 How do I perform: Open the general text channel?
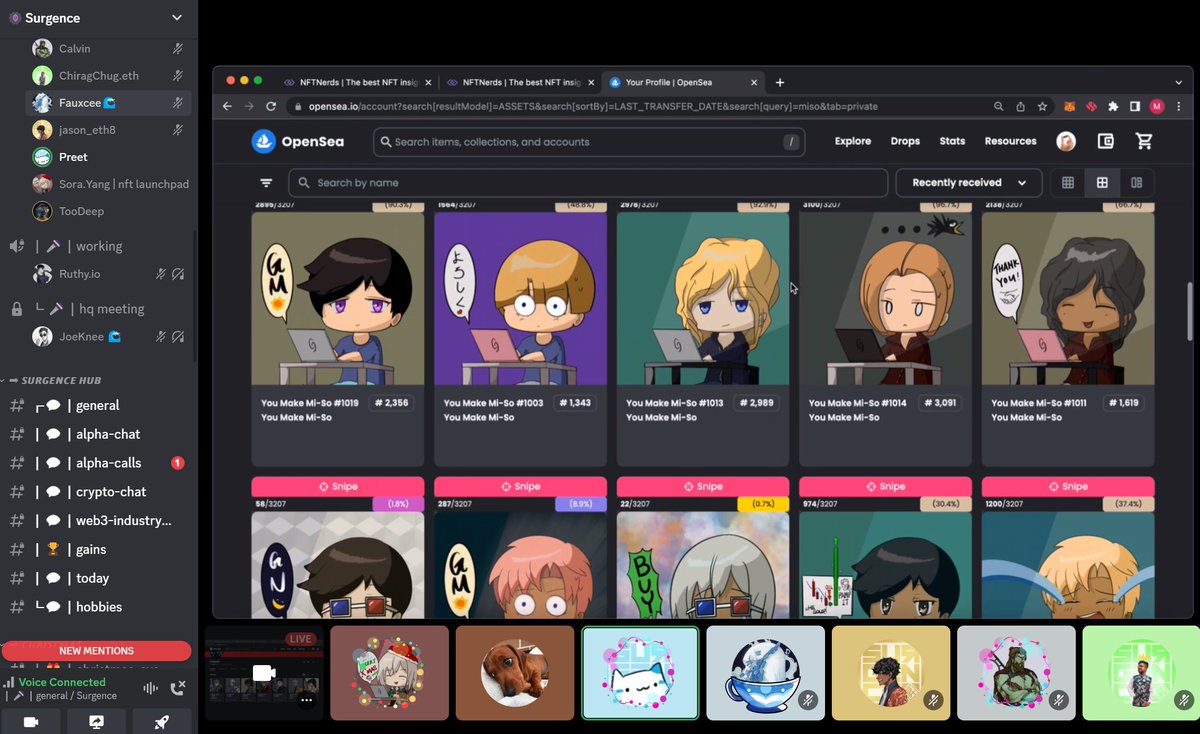(x=98, y=405)
